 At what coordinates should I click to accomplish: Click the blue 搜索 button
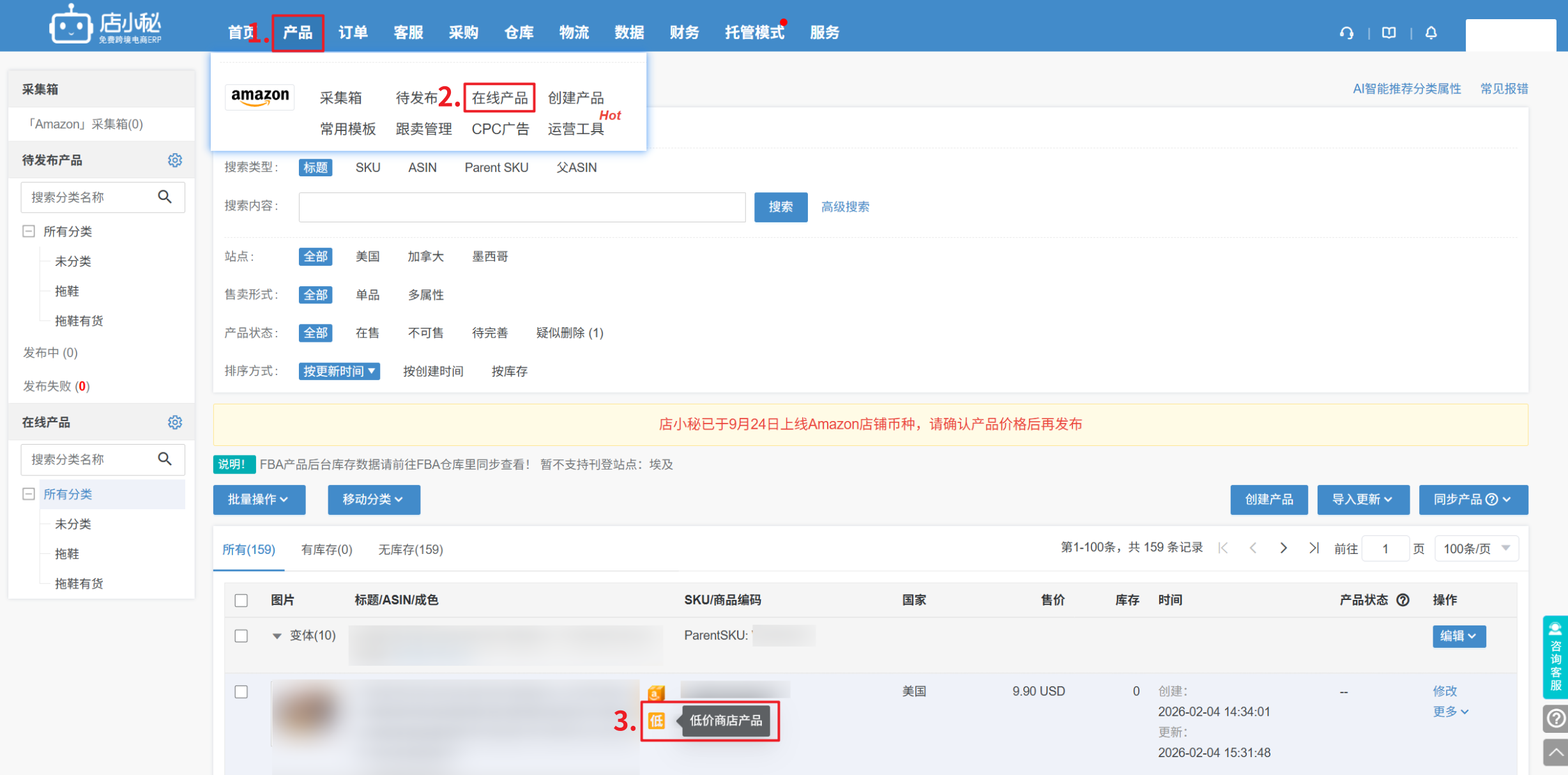point(780,207)
